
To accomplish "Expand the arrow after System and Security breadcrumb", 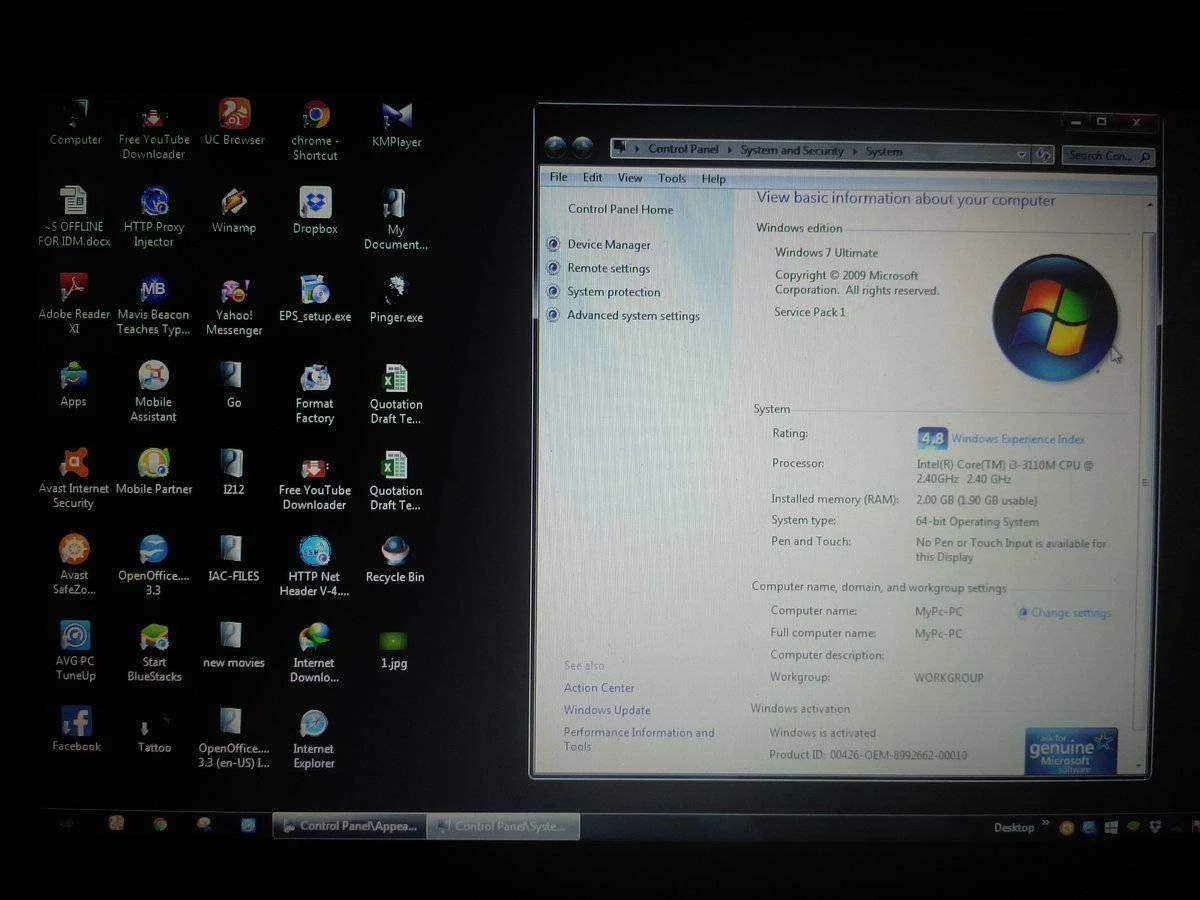I will 854,152.
